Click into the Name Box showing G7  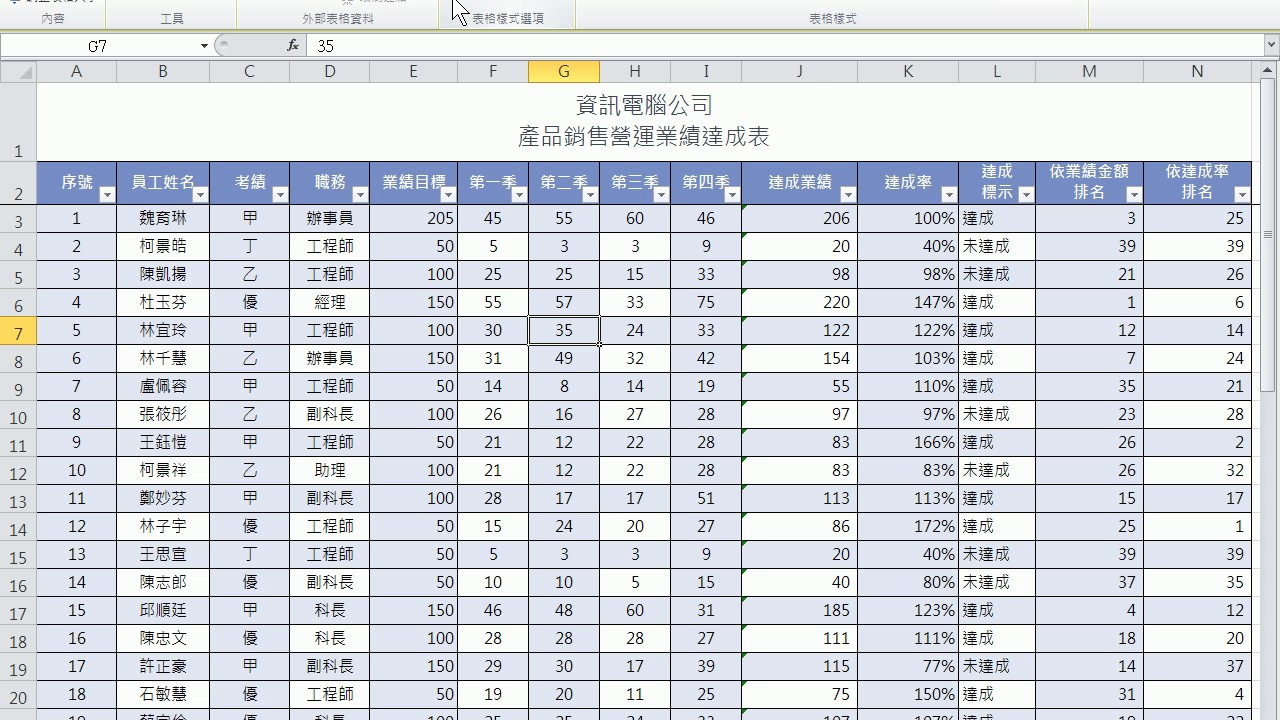click(98, 46)
